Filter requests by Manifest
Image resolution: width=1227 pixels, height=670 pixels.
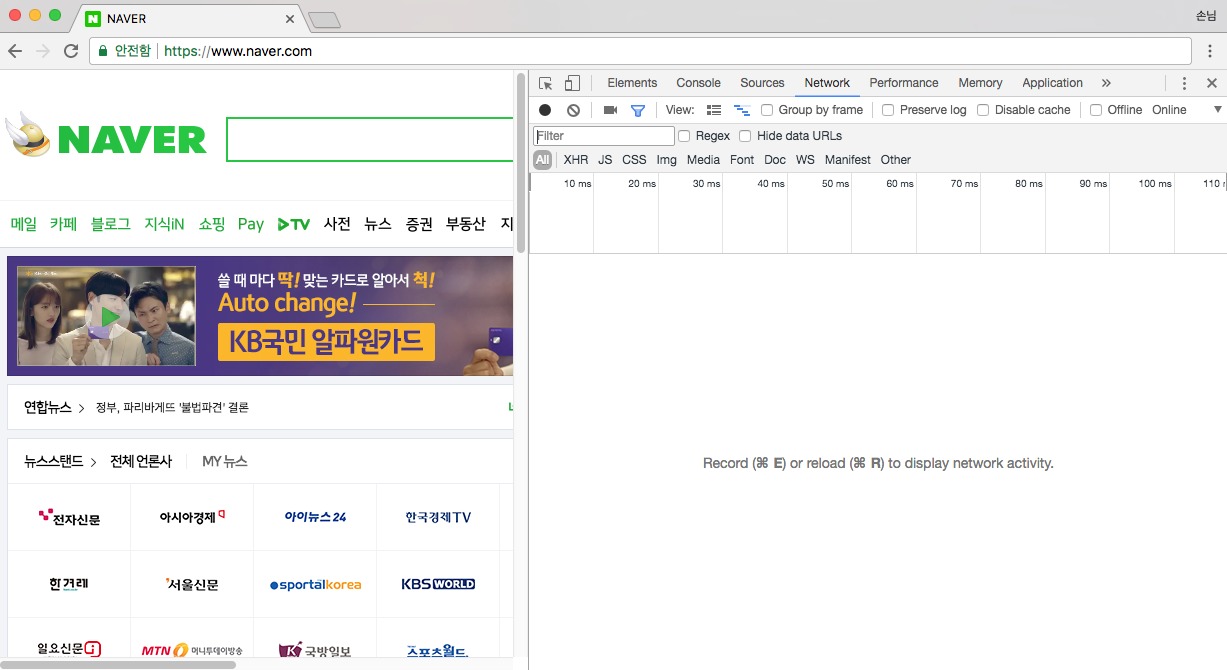(x=848, y=160)
